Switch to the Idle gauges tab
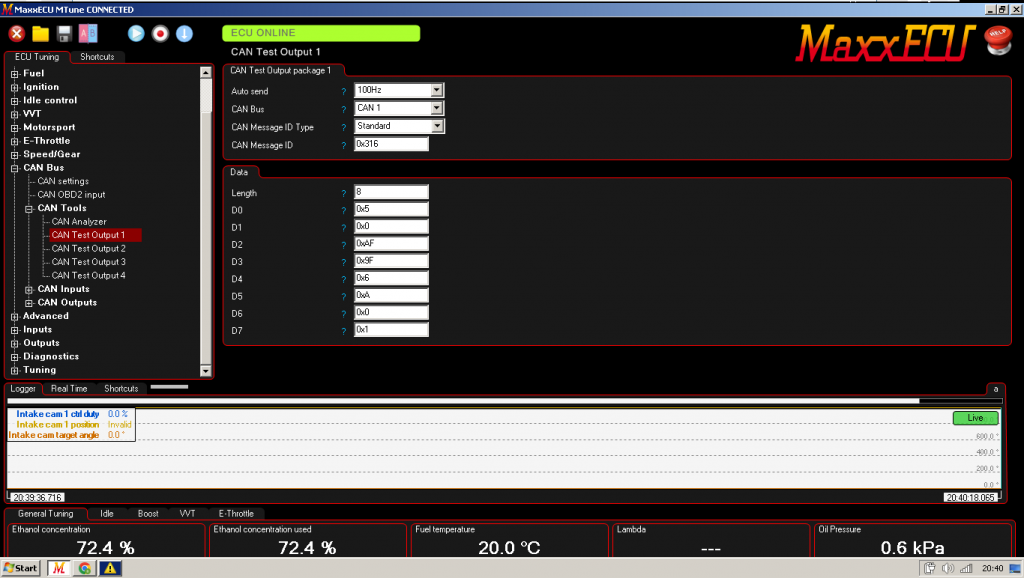This screenshot has height=578, width=1024. tap(106, 513)
